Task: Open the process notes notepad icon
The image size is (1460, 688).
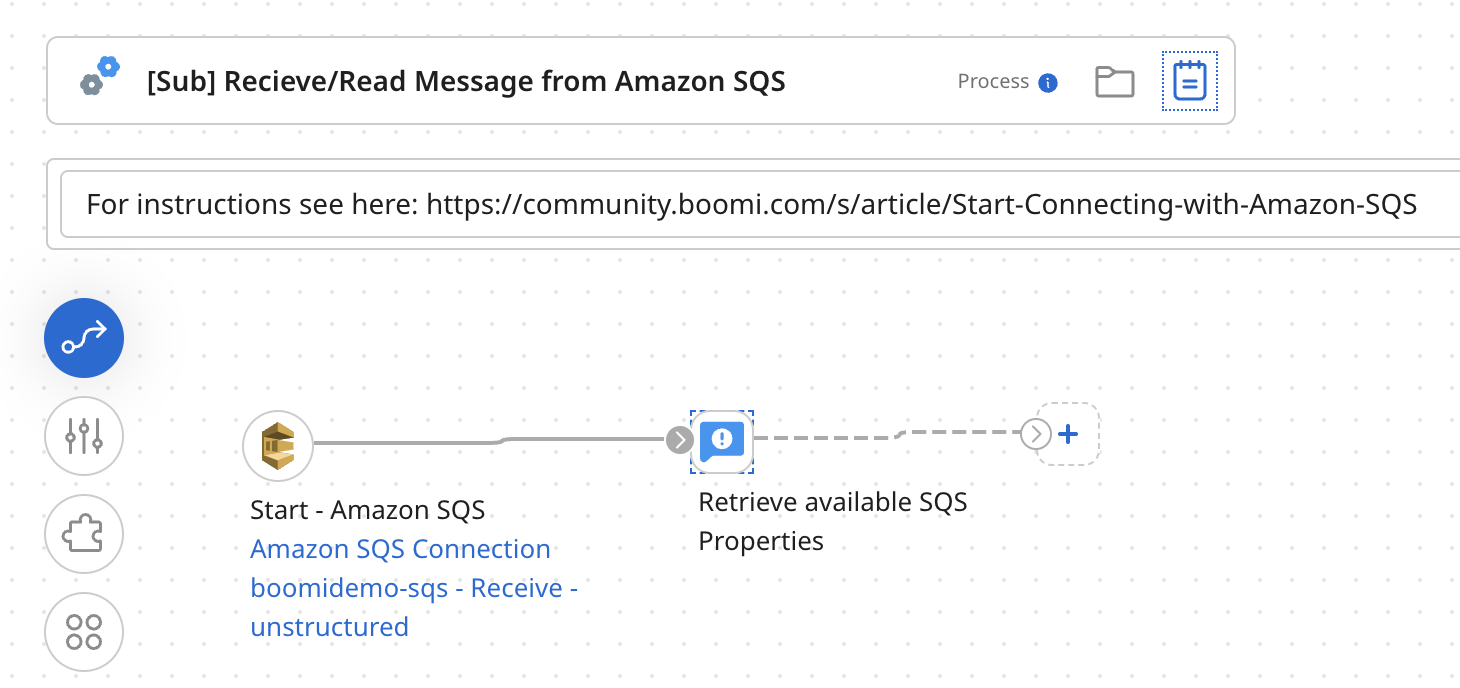Action: tap(1189, 82)
